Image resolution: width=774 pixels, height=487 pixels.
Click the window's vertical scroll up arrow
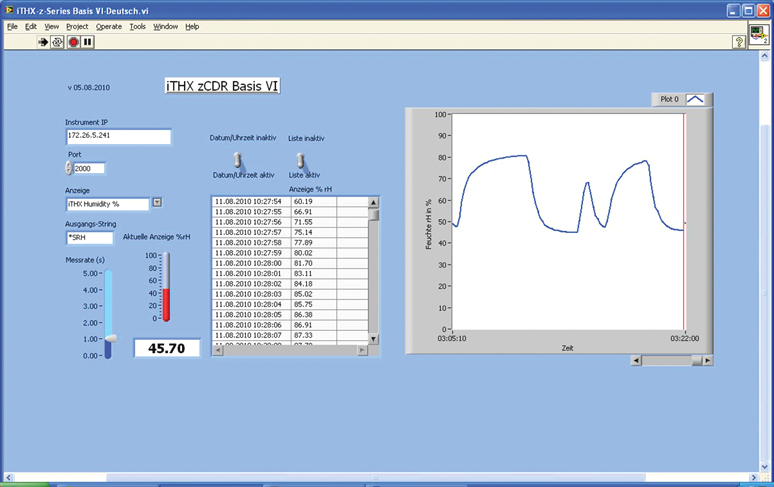tap(765, 56)
